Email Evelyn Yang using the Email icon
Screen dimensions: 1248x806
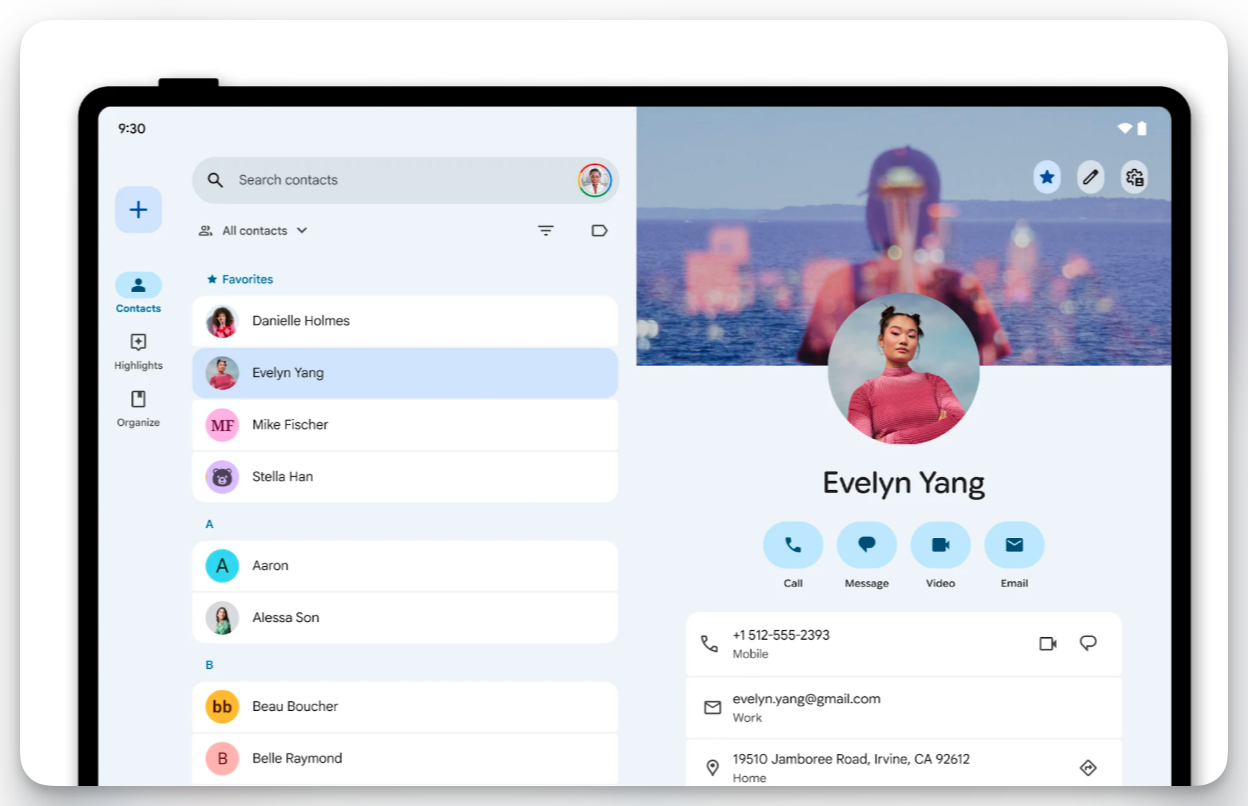point(1014,543)
